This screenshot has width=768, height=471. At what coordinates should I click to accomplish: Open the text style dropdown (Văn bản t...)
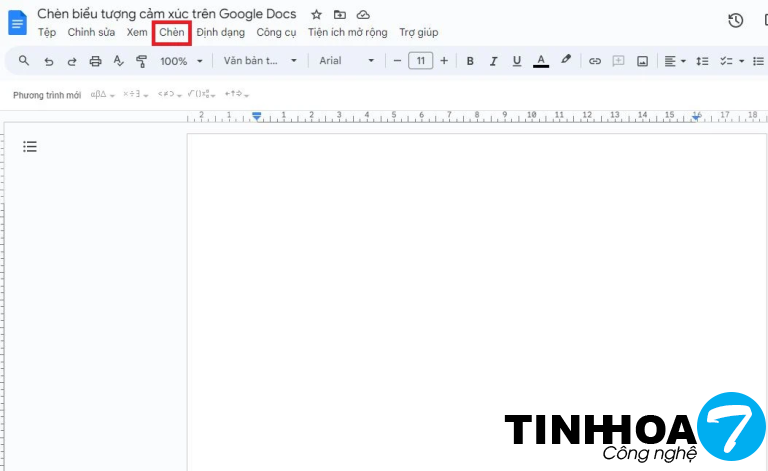pos(260,61)
